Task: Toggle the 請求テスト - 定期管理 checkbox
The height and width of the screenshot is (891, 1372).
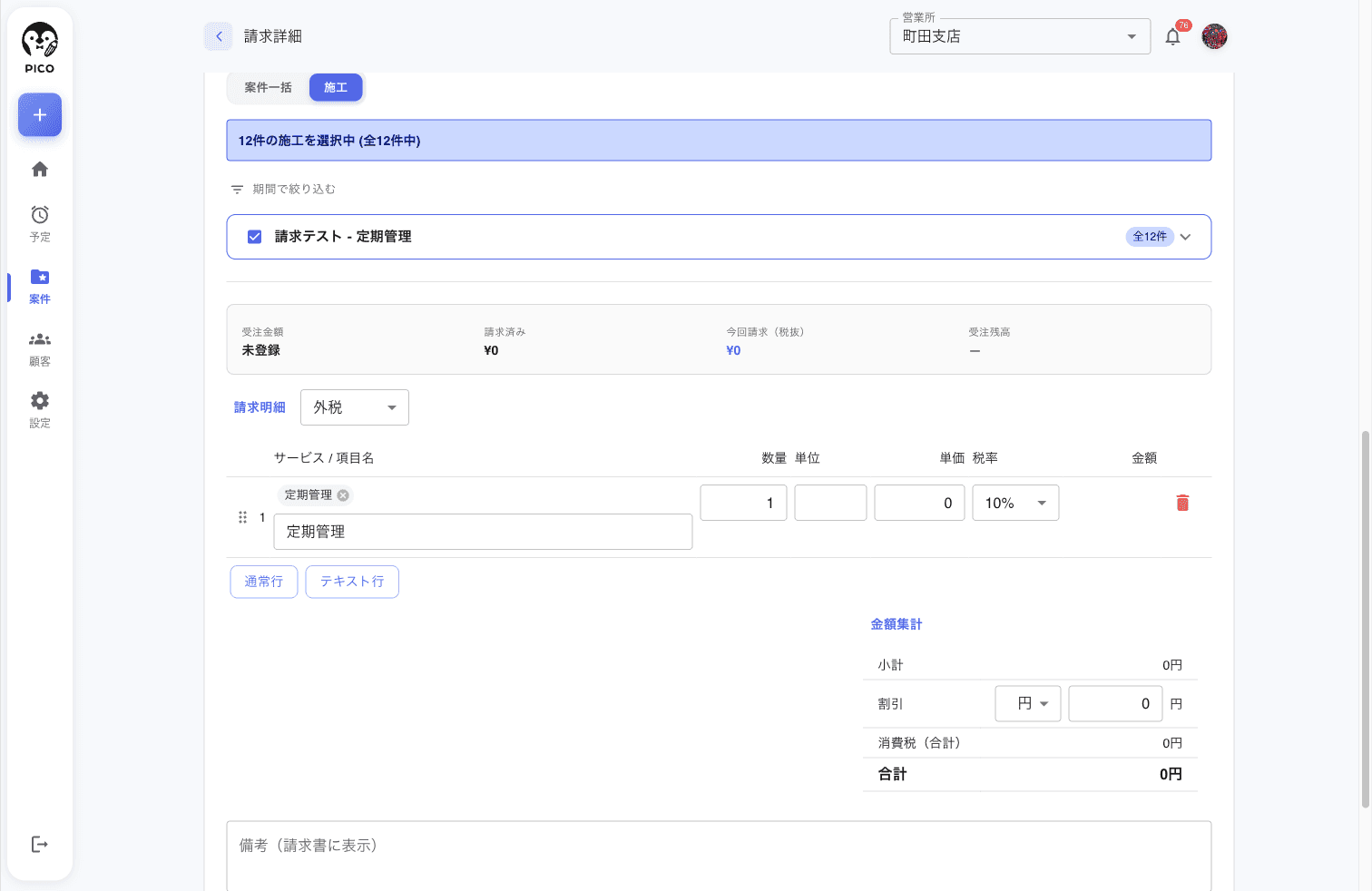Action: point(255,237)
